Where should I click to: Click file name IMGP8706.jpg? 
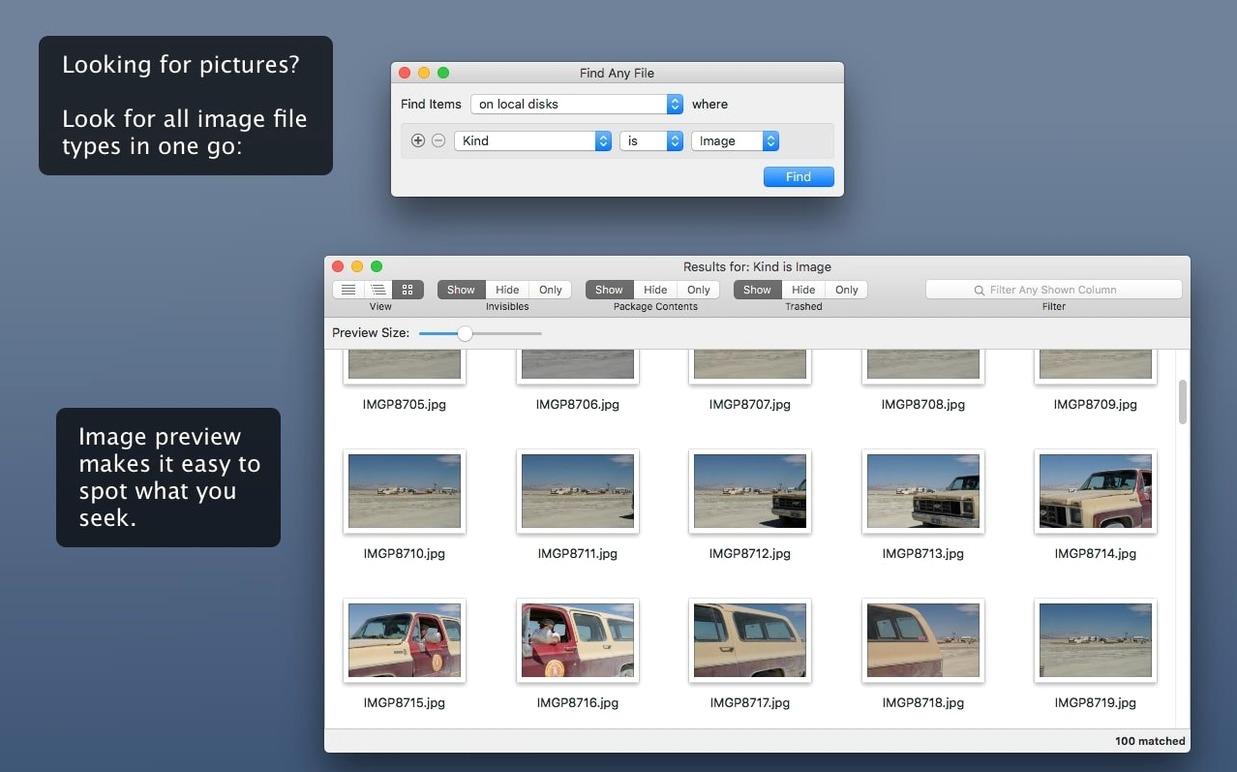578,405
